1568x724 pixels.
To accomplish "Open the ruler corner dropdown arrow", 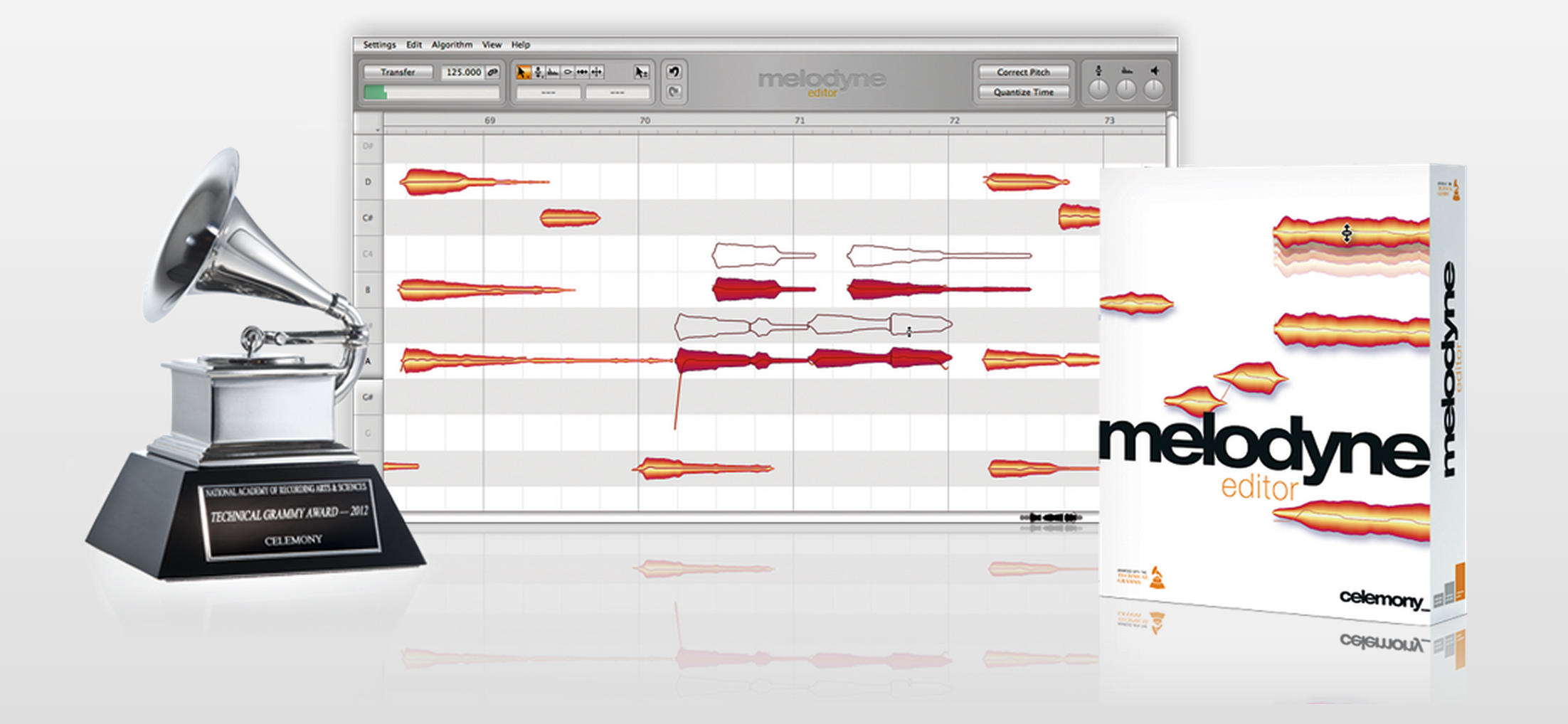I will (377, 129).
